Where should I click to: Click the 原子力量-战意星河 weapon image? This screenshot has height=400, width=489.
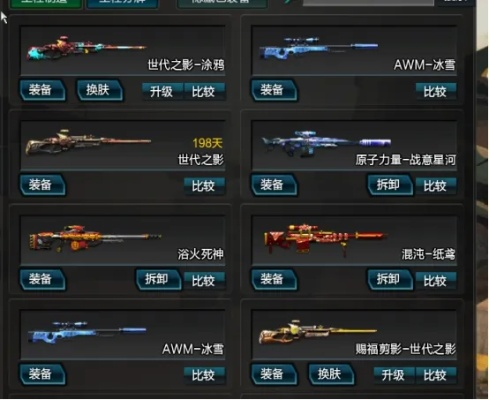(326, 143)
